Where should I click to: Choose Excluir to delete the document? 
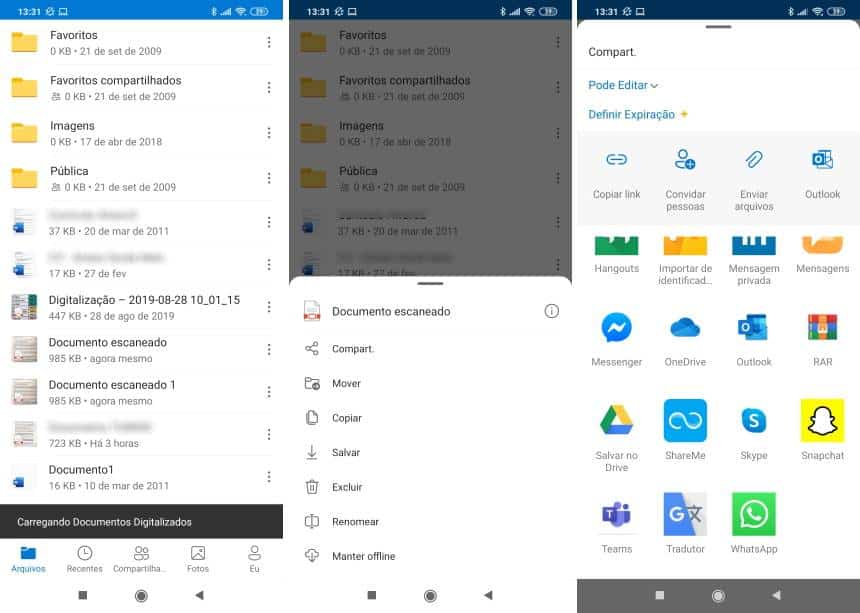[x=431, y=487]
